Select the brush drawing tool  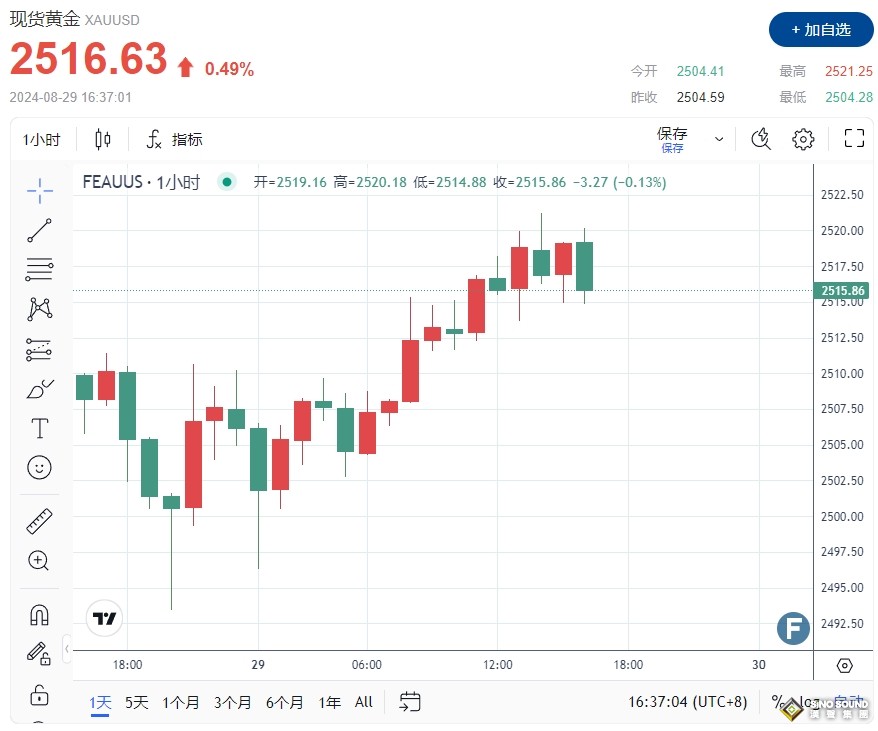40,389
